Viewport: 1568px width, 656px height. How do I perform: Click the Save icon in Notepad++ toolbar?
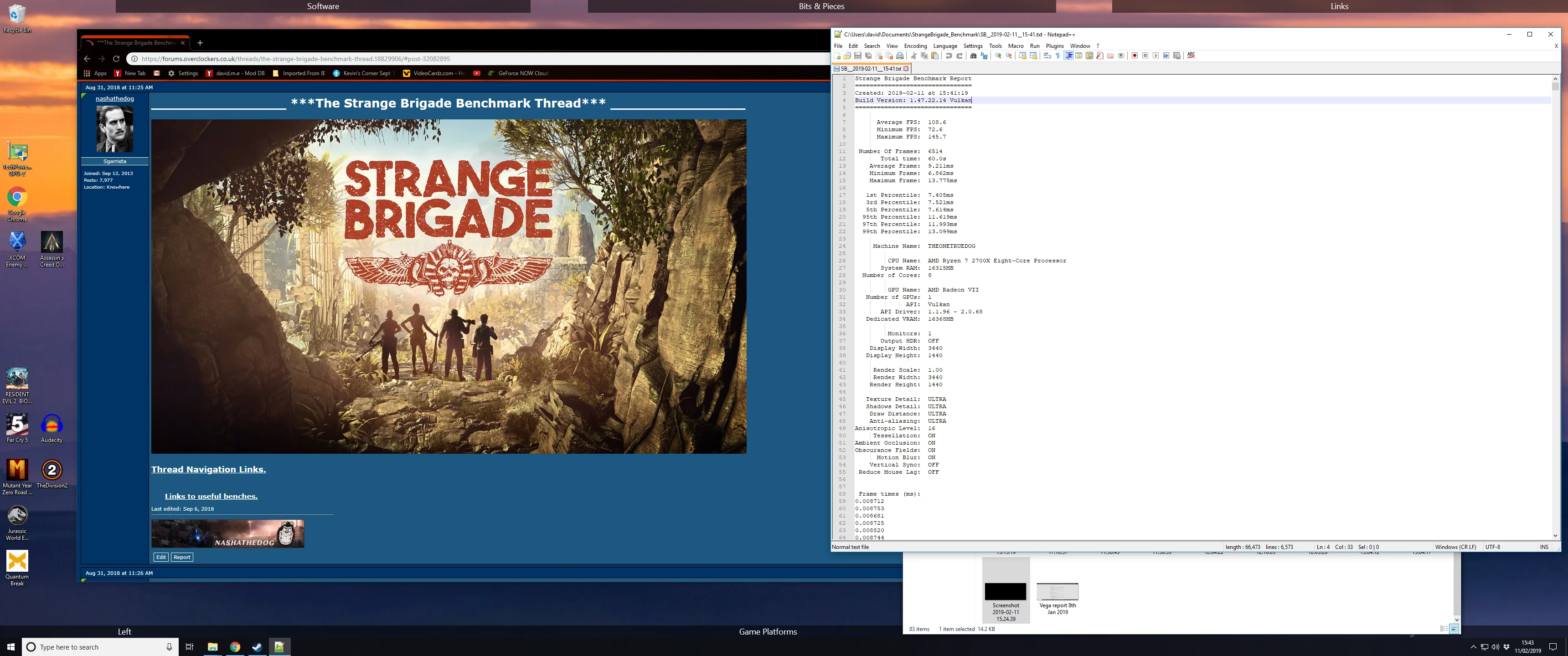pyautogui.click(x=858, y=56)
